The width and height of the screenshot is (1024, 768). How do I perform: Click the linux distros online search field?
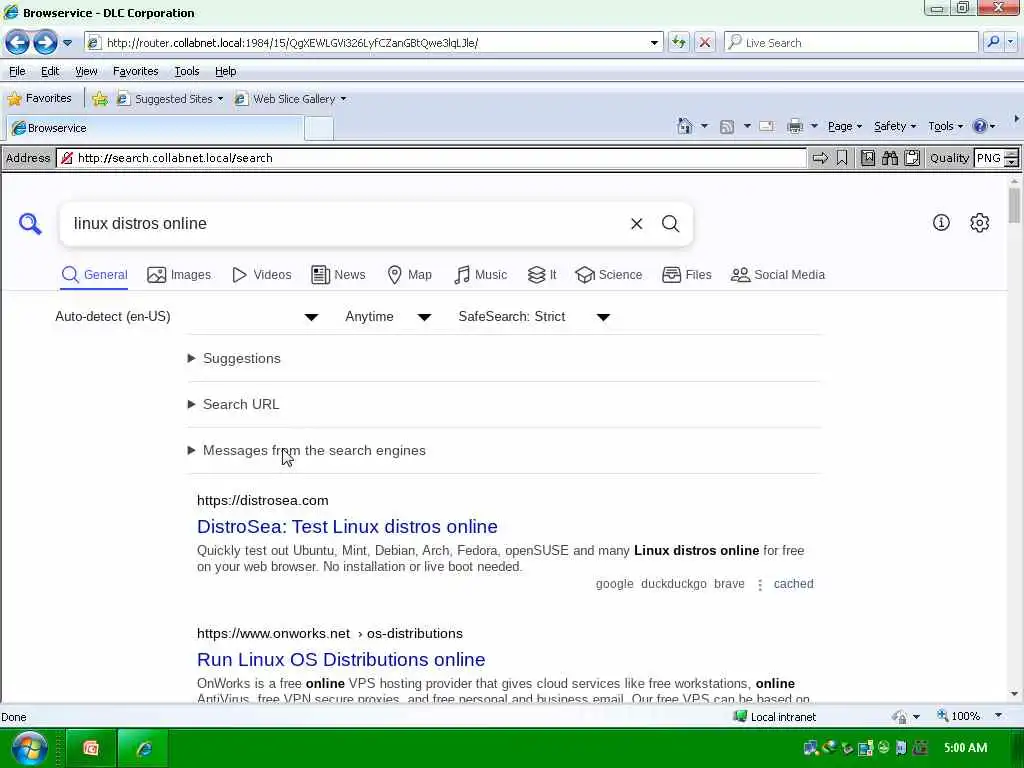point(346,224)
